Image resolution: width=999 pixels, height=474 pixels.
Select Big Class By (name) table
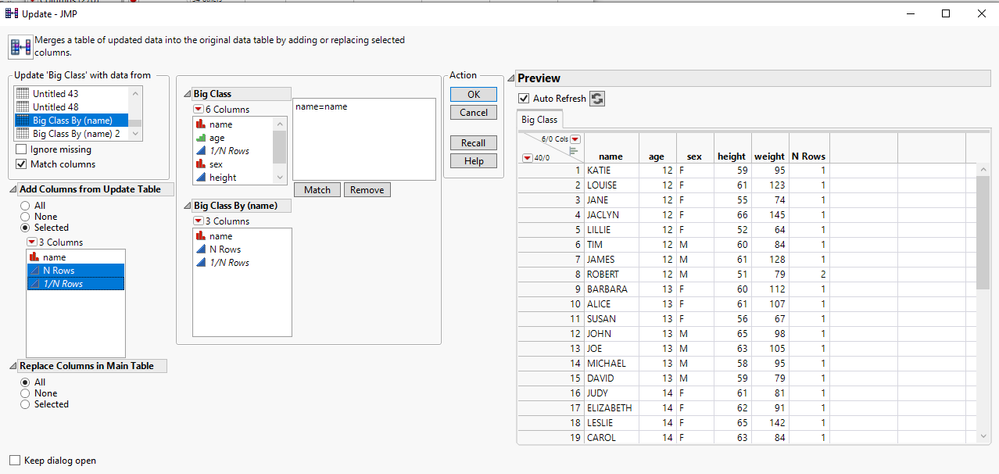tap(71, 120)
